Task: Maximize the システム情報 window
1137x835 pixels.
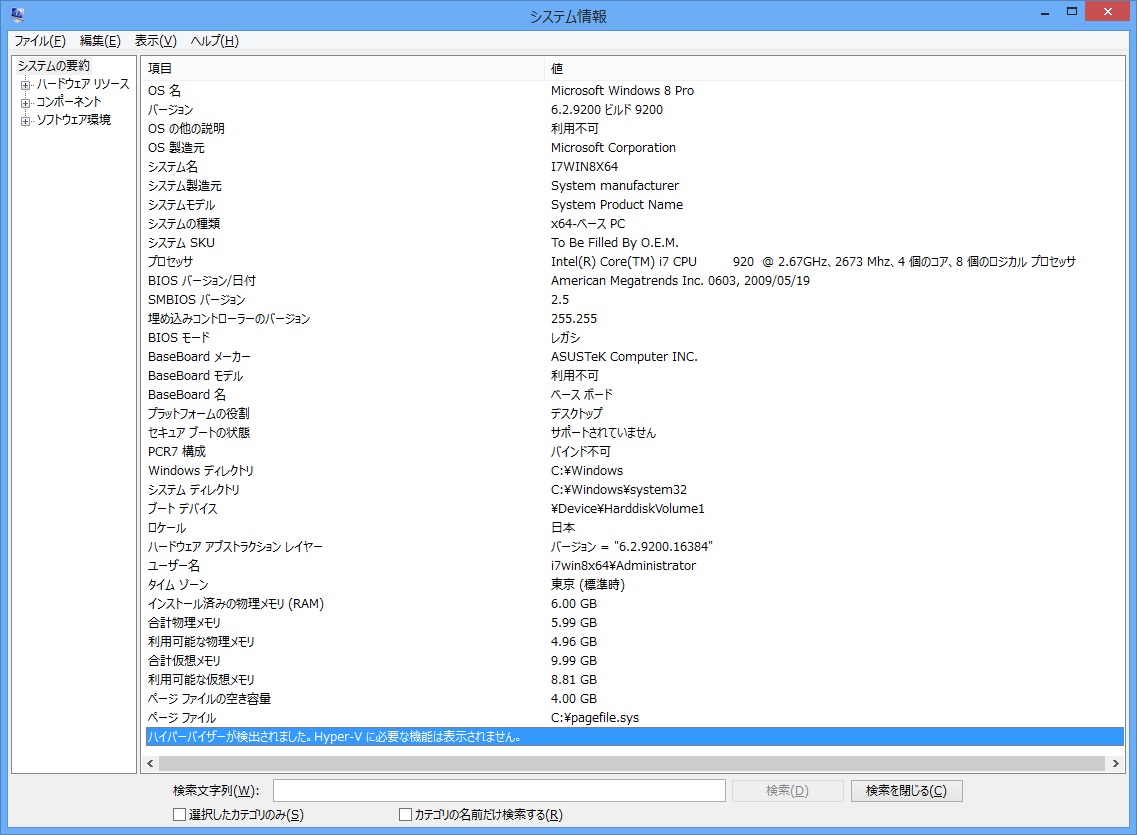Action: point(1072,12)
